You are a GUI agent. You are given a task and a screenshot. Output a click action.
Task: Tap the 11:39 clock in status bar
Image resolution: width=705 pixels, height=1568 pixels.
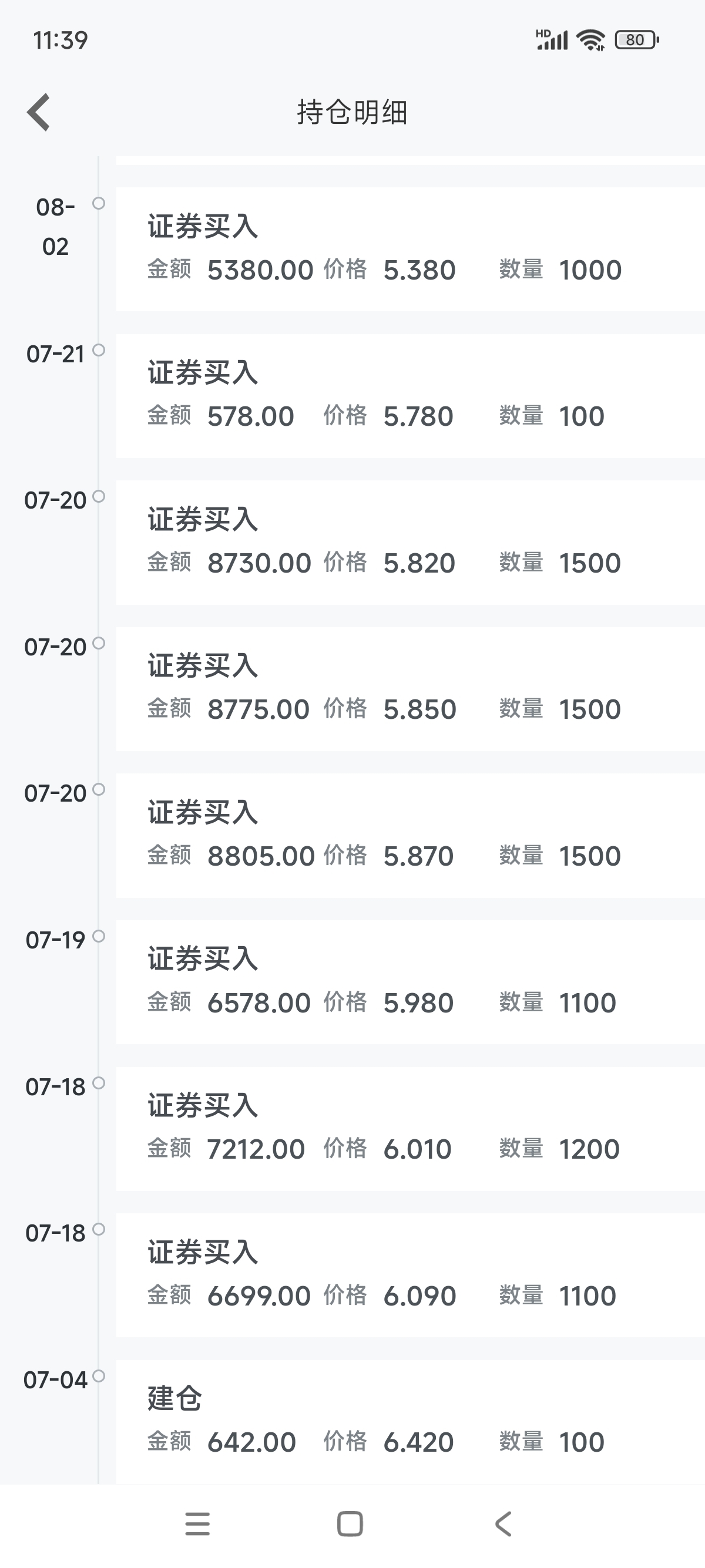(61, 40)
